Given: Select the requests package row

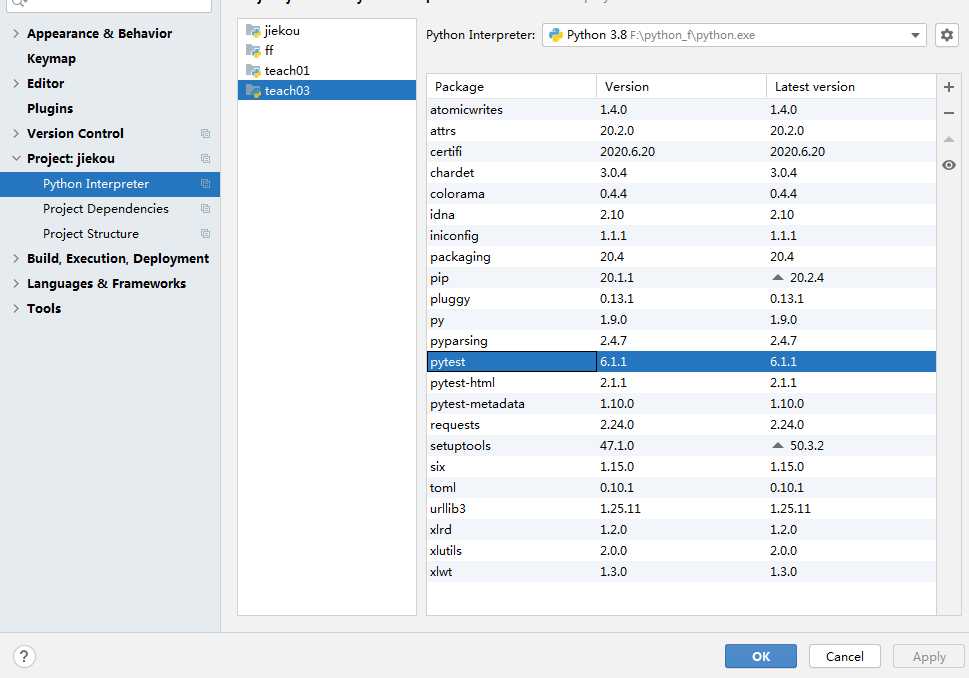Looking at the screenshot, I should tap(681, 425).
